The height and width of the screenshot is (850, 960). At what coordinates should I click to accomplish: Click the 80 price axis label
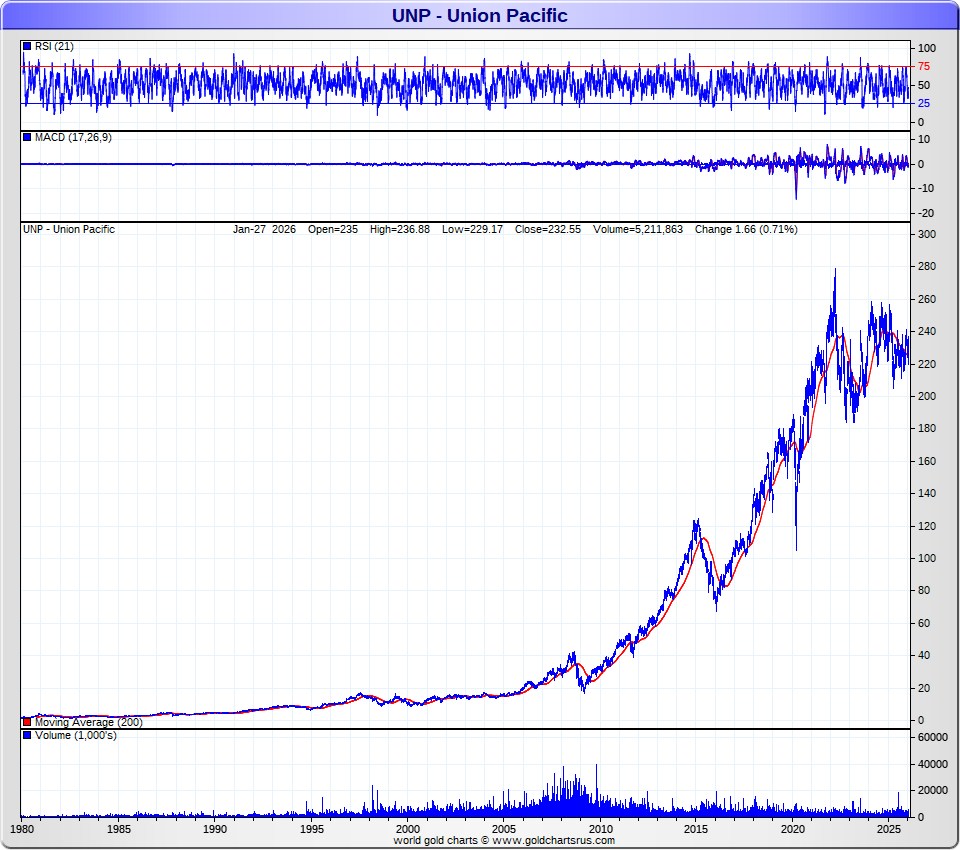[x=924, y=591]
